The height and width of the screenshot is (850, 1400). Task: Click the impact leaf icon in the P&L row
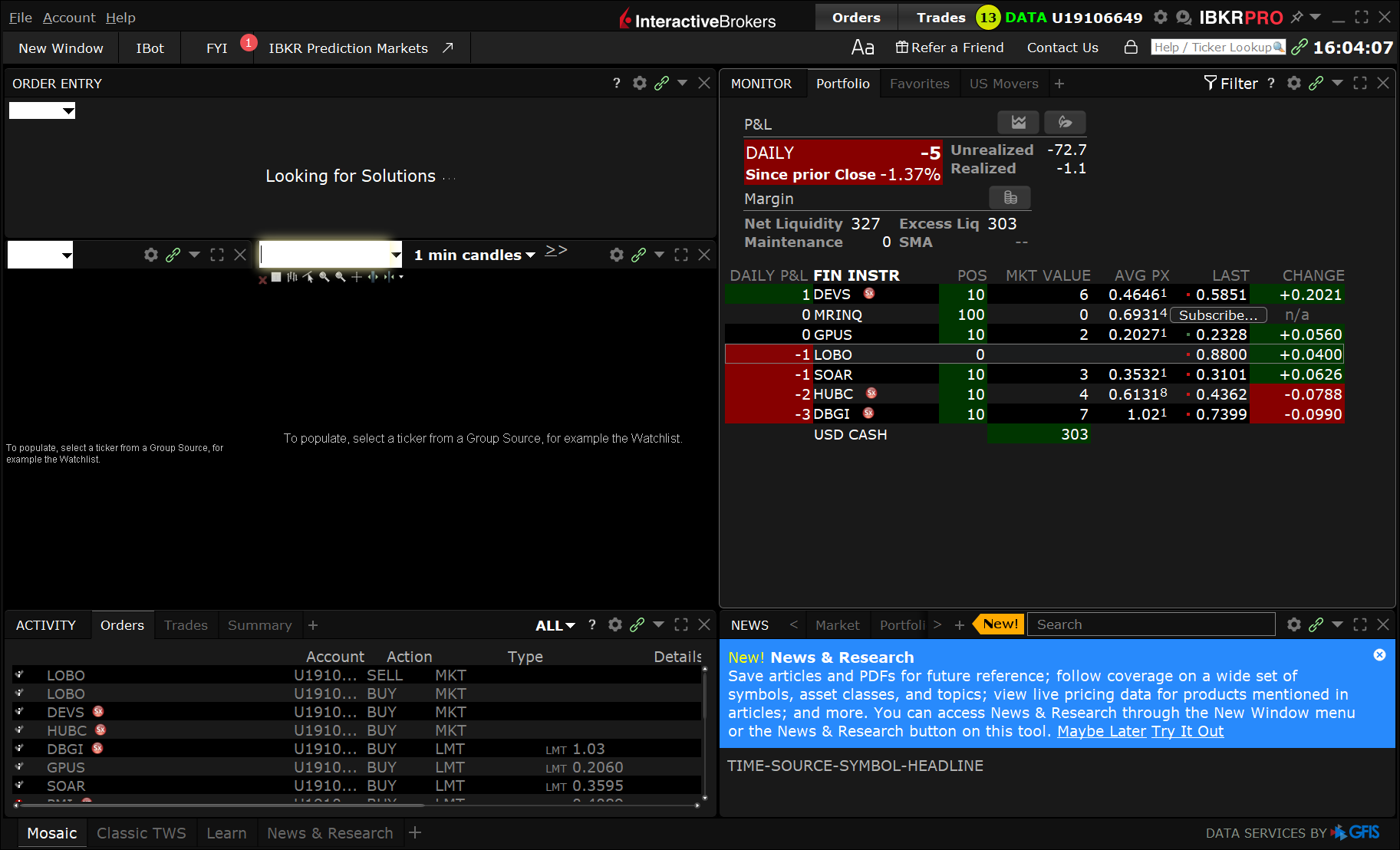coord(1065,122)
